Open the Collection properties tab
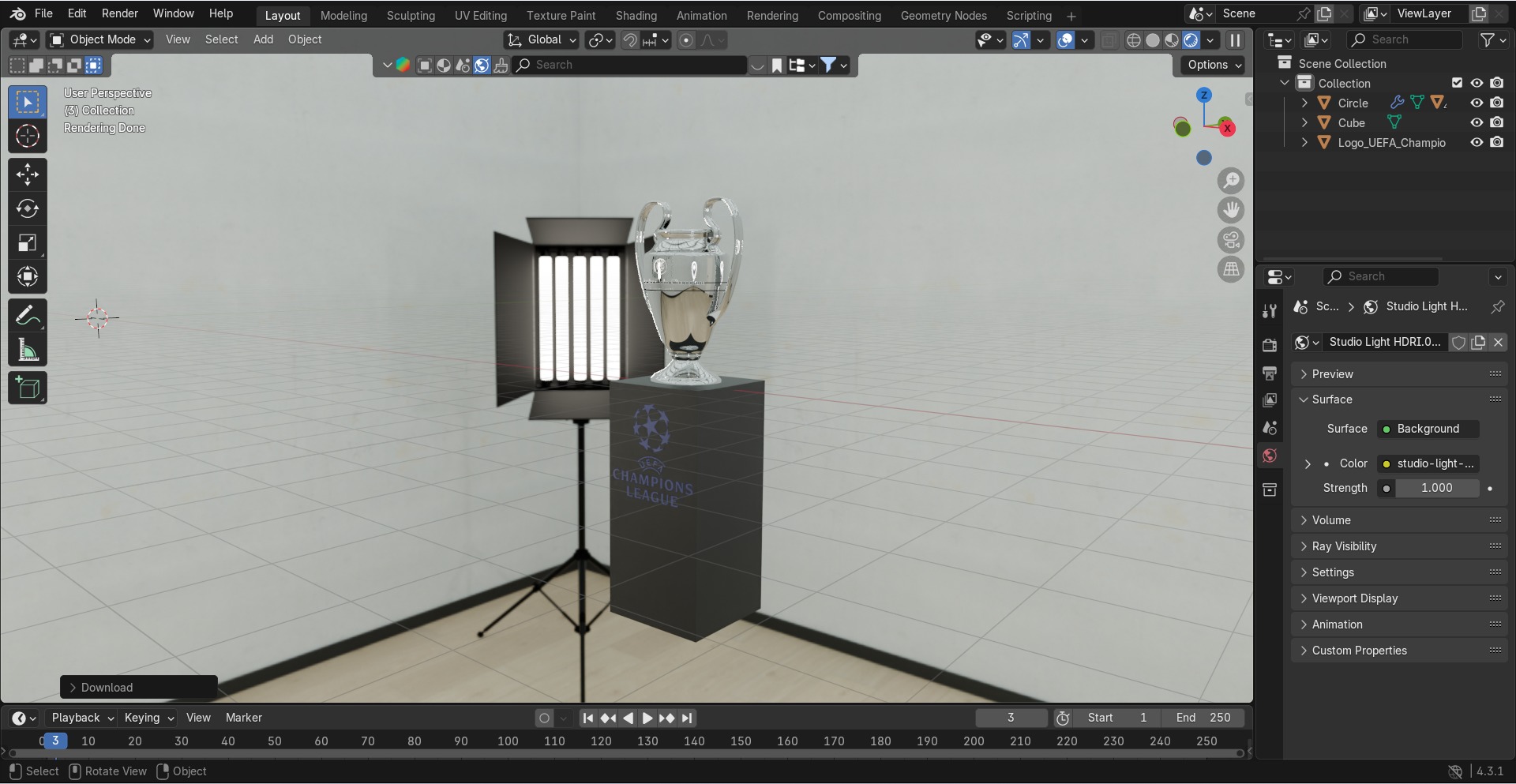Viewport: 1516px width, 784px height. coord(1270,490)
